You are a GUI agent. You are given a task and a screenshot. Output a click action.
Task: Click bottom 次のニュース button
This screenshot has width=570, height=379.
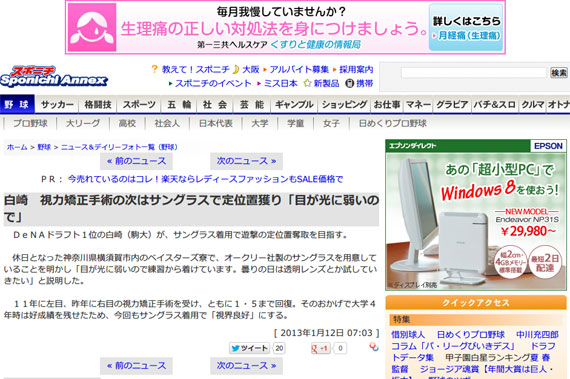[x=246, y=366]
